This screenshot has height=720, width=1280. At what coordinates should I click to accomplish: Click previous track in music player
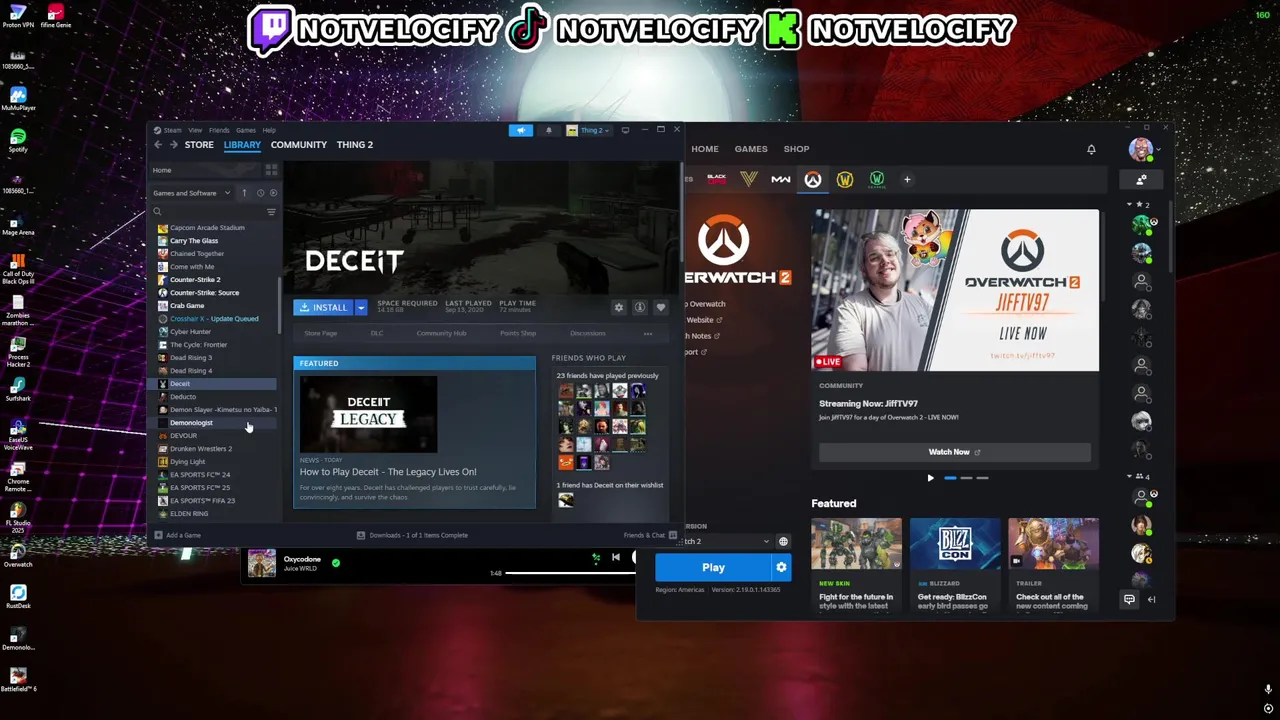615,558
